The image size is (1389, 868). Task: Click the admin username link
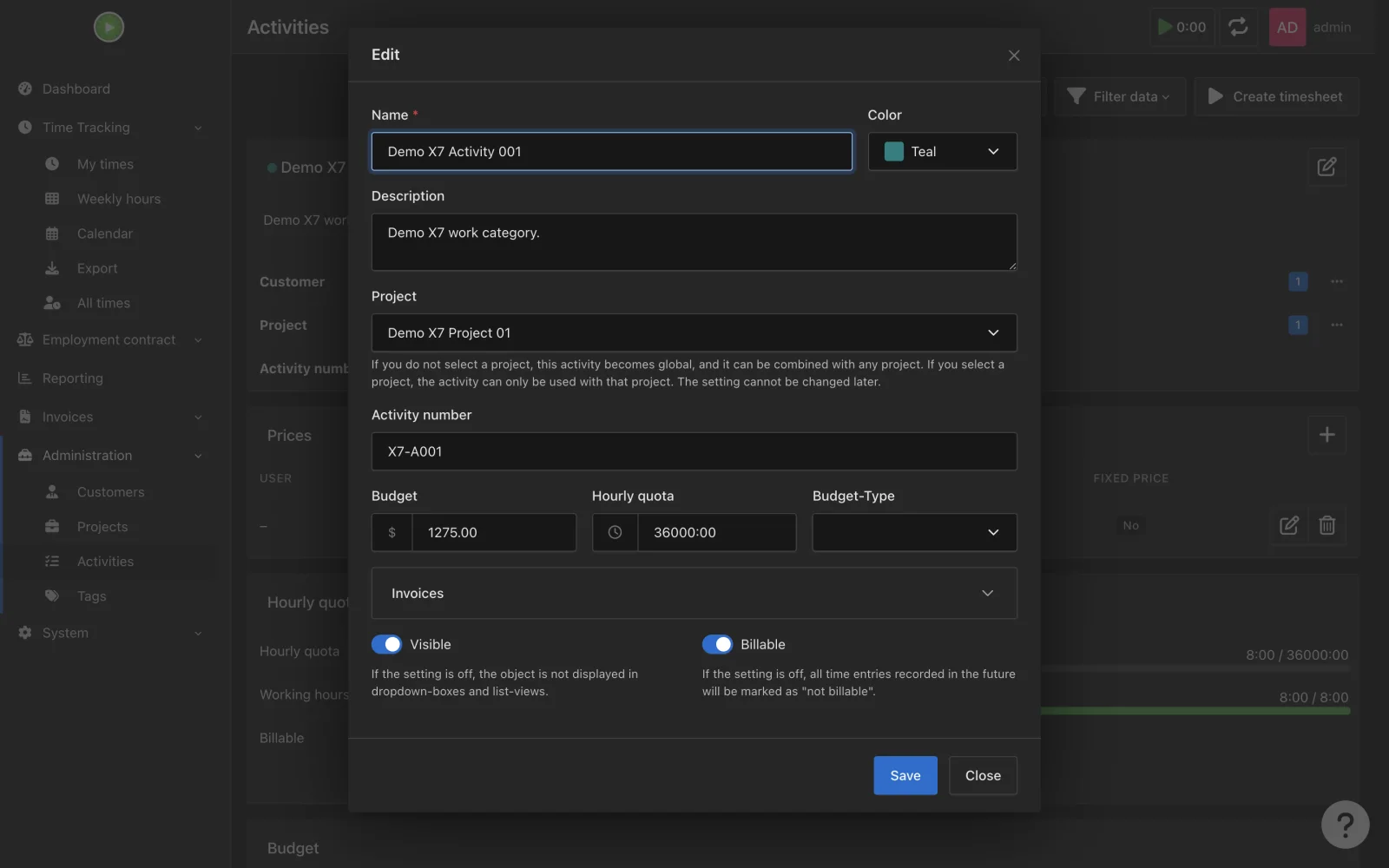(x=1332, y=27)
